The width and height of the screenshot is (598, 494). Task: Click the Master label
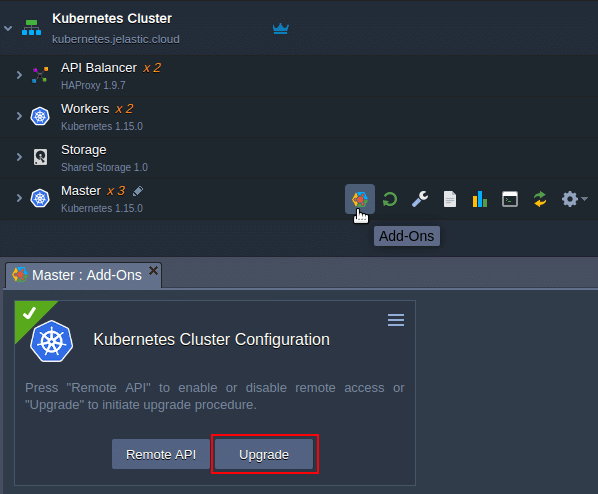coord(81,191)
